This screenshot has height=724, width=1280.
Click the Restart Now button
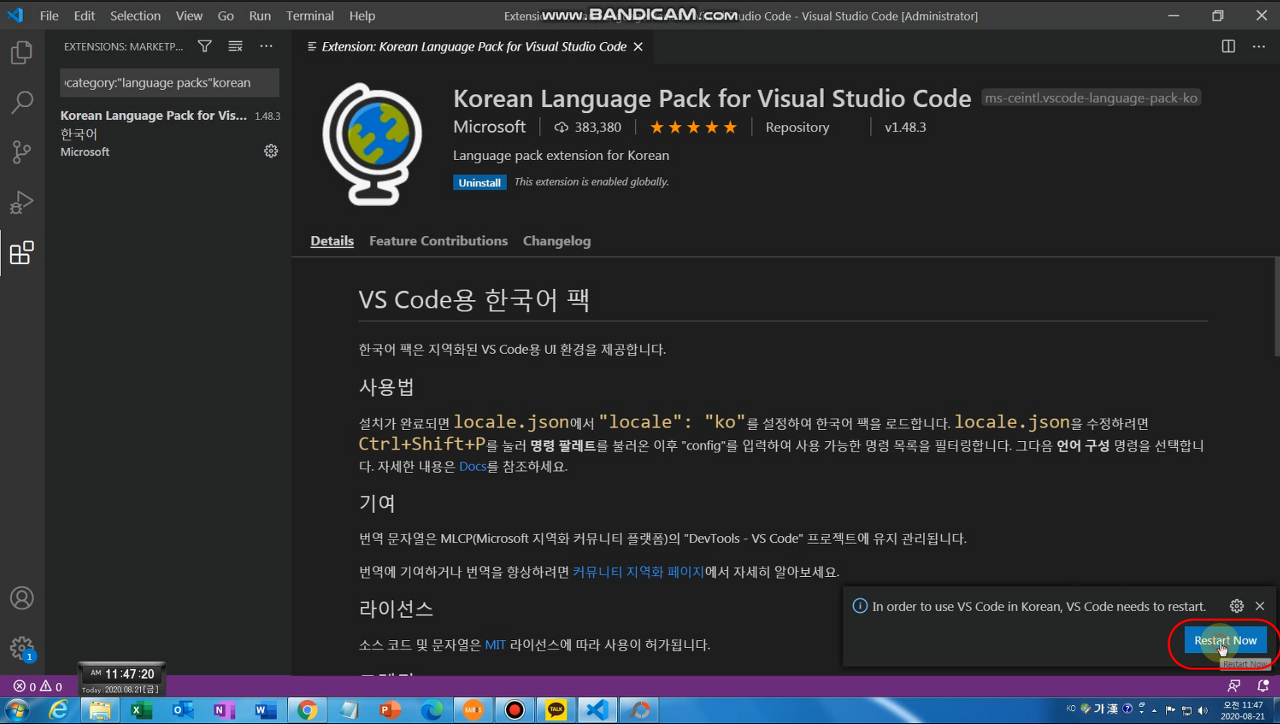[1225, 640]
